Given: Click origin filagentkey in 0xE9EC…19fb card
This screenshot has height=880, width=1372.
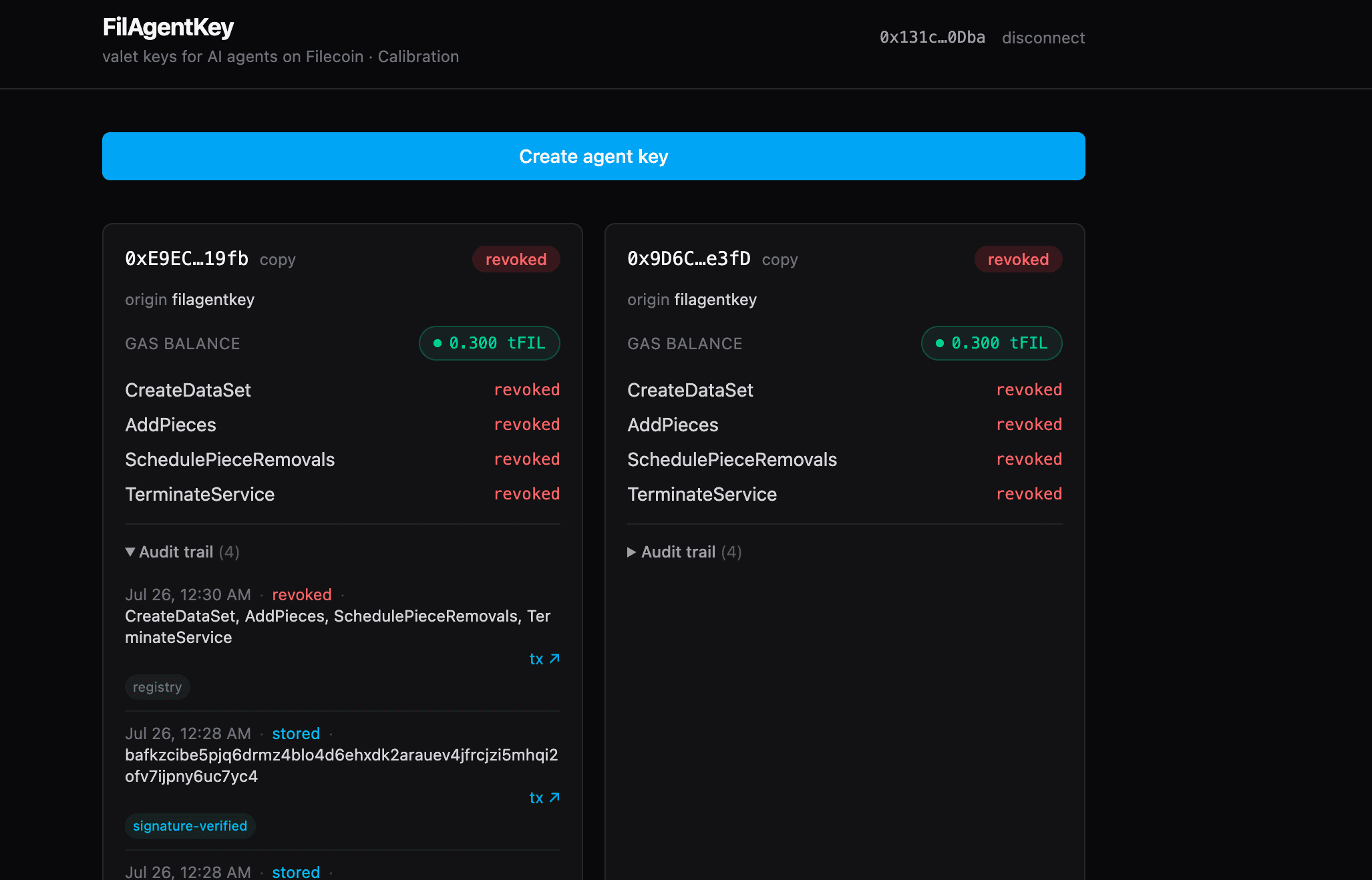Looking at the screenshot, I should coord(190,300).
